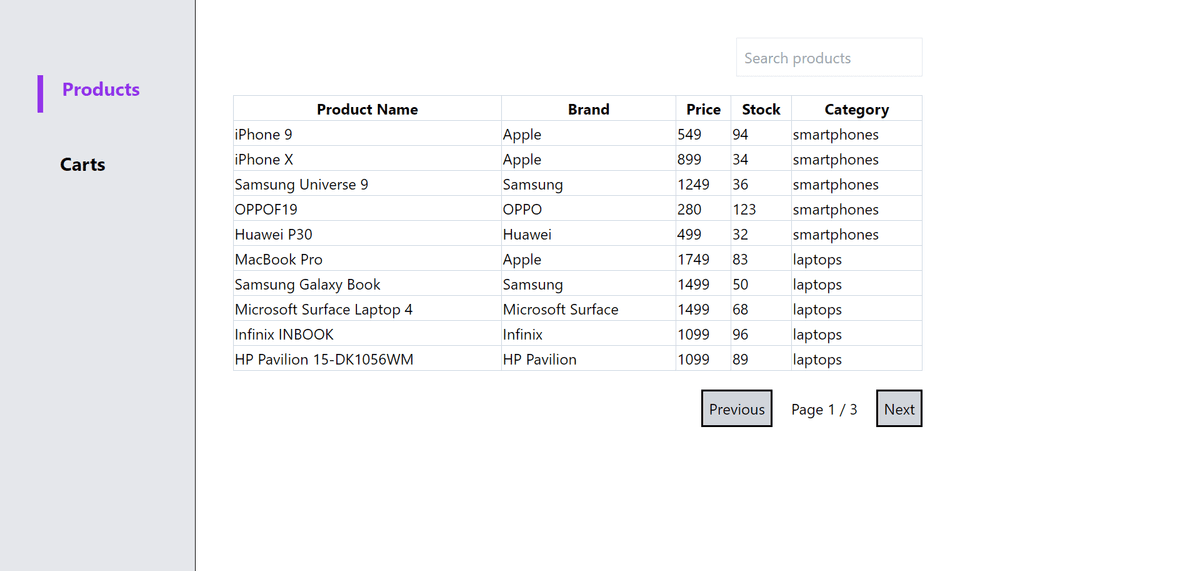Click the stock value 36
The width and height of the screenshot is (1200, 571).
tap(740, 184)
